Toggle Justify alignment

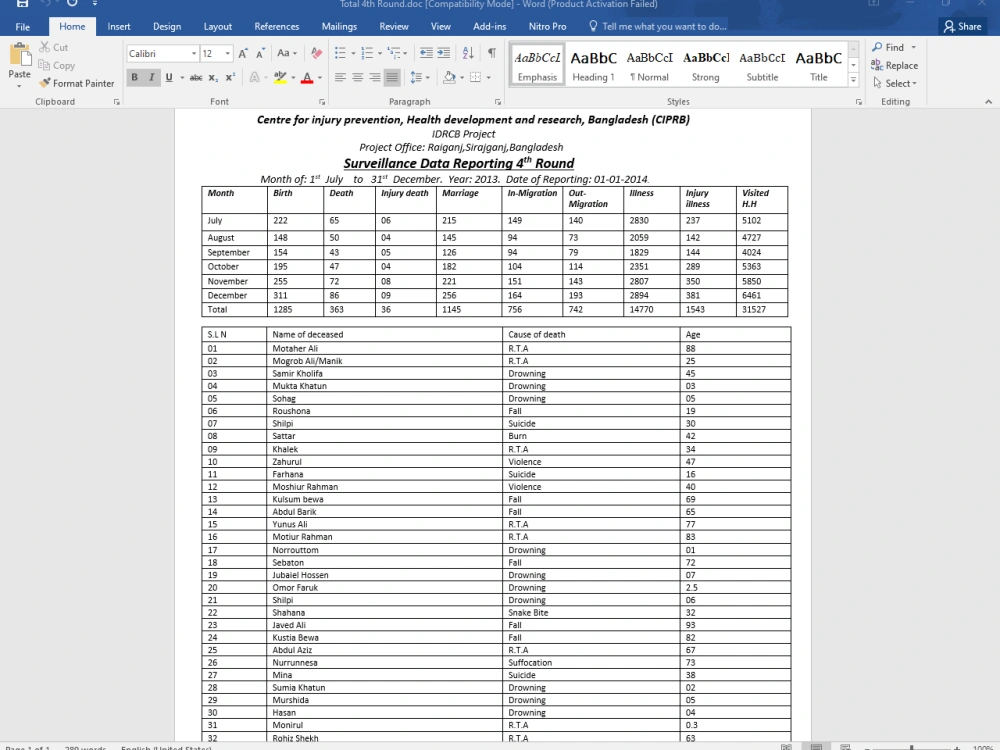392,77
